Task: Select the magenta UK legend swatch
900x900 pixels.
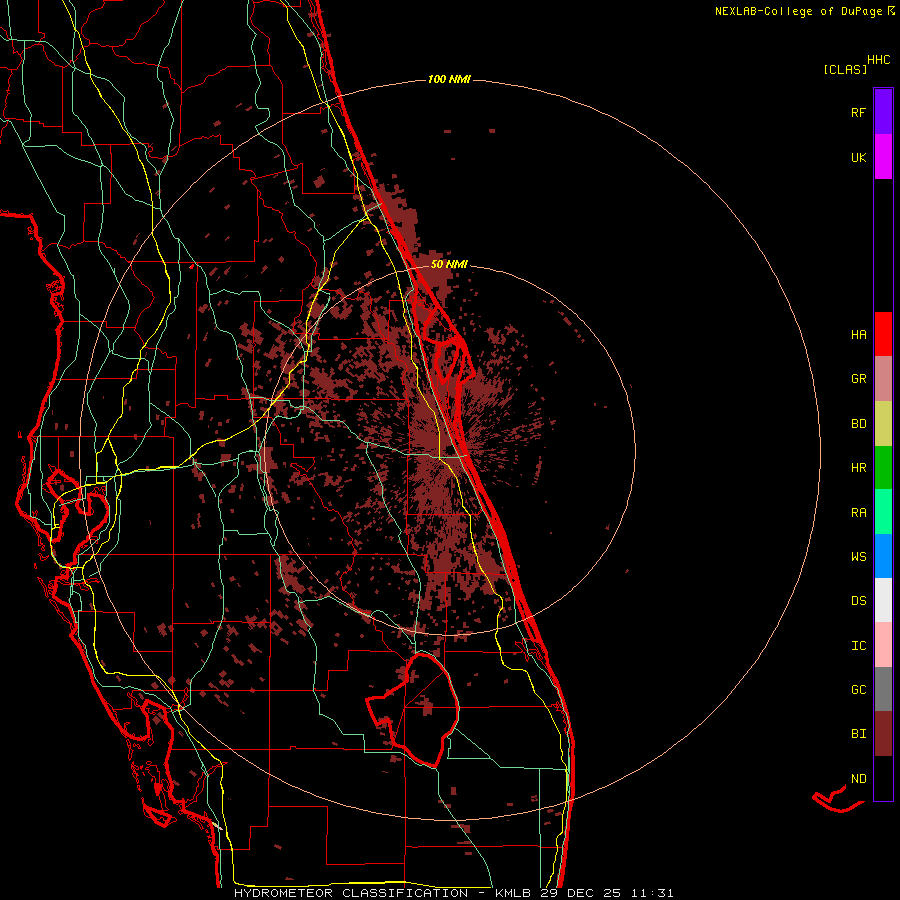Action: 883,157
